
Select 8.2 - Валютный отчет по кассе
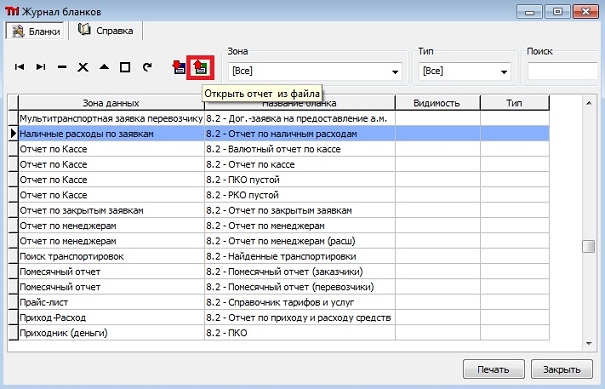coord(299,149)
